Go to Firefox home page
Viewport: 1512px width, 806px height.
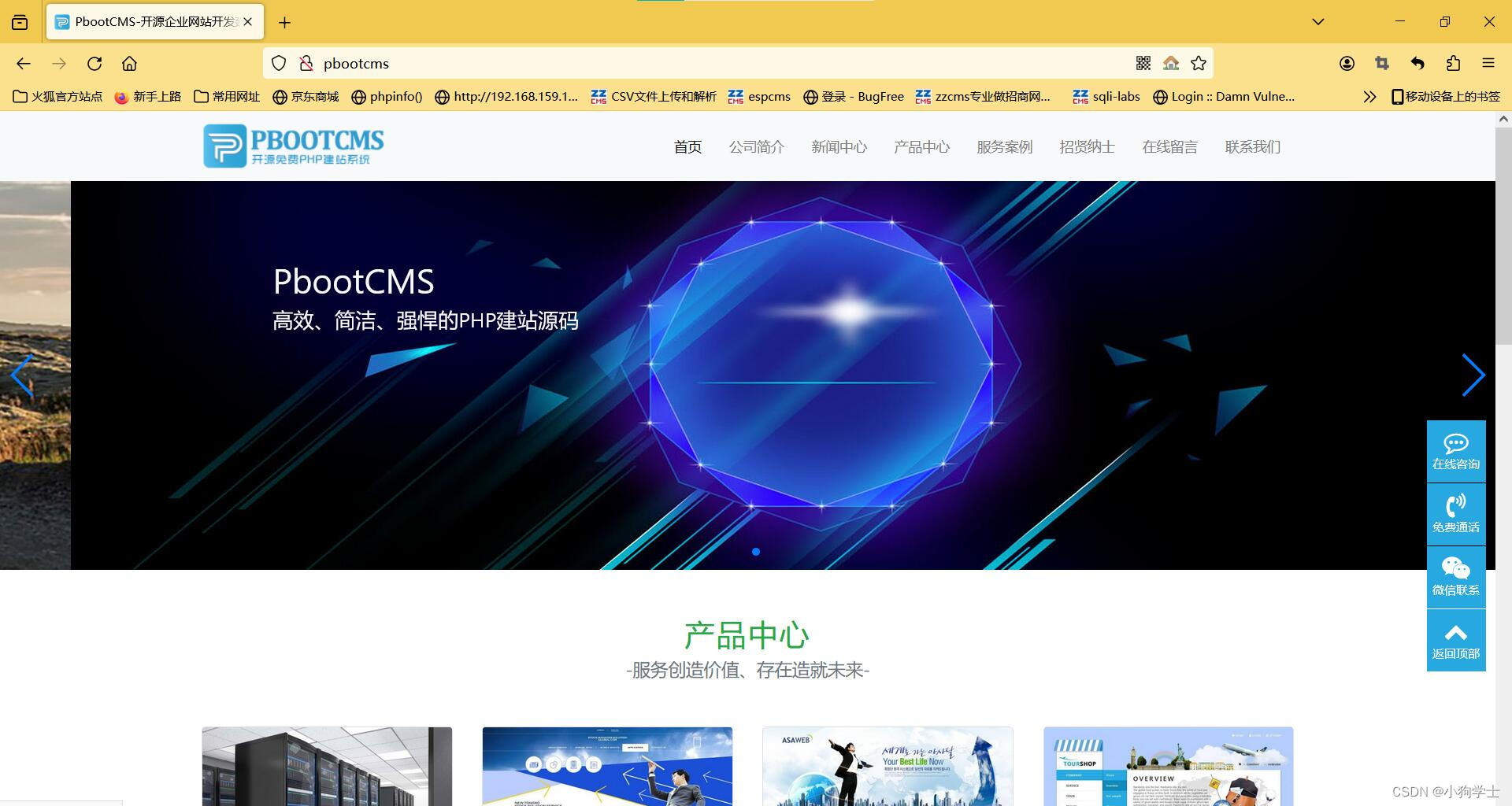129,64
